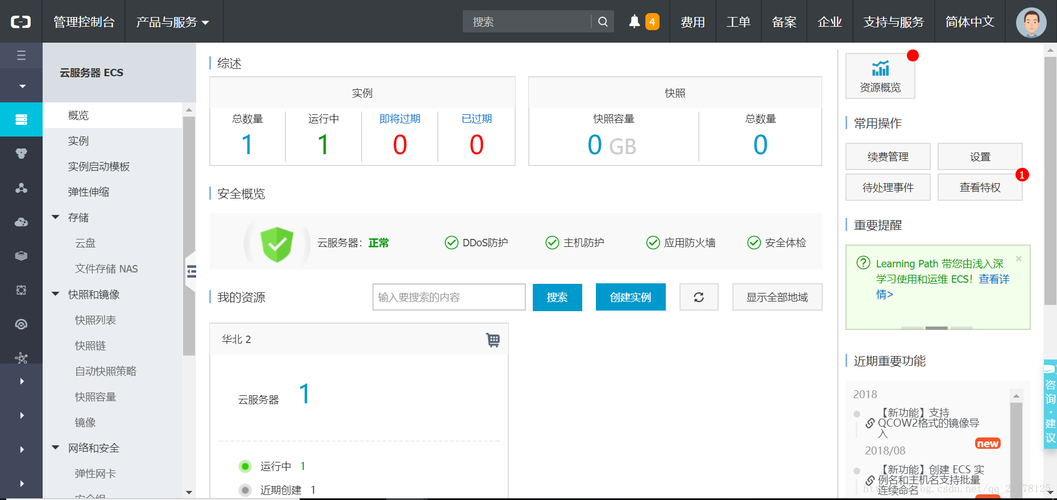This screenshot has height=500, width=1057.
Task: Close the Learning Path reminder with X
Action: pyautogui.click(x=1019, y=258)
